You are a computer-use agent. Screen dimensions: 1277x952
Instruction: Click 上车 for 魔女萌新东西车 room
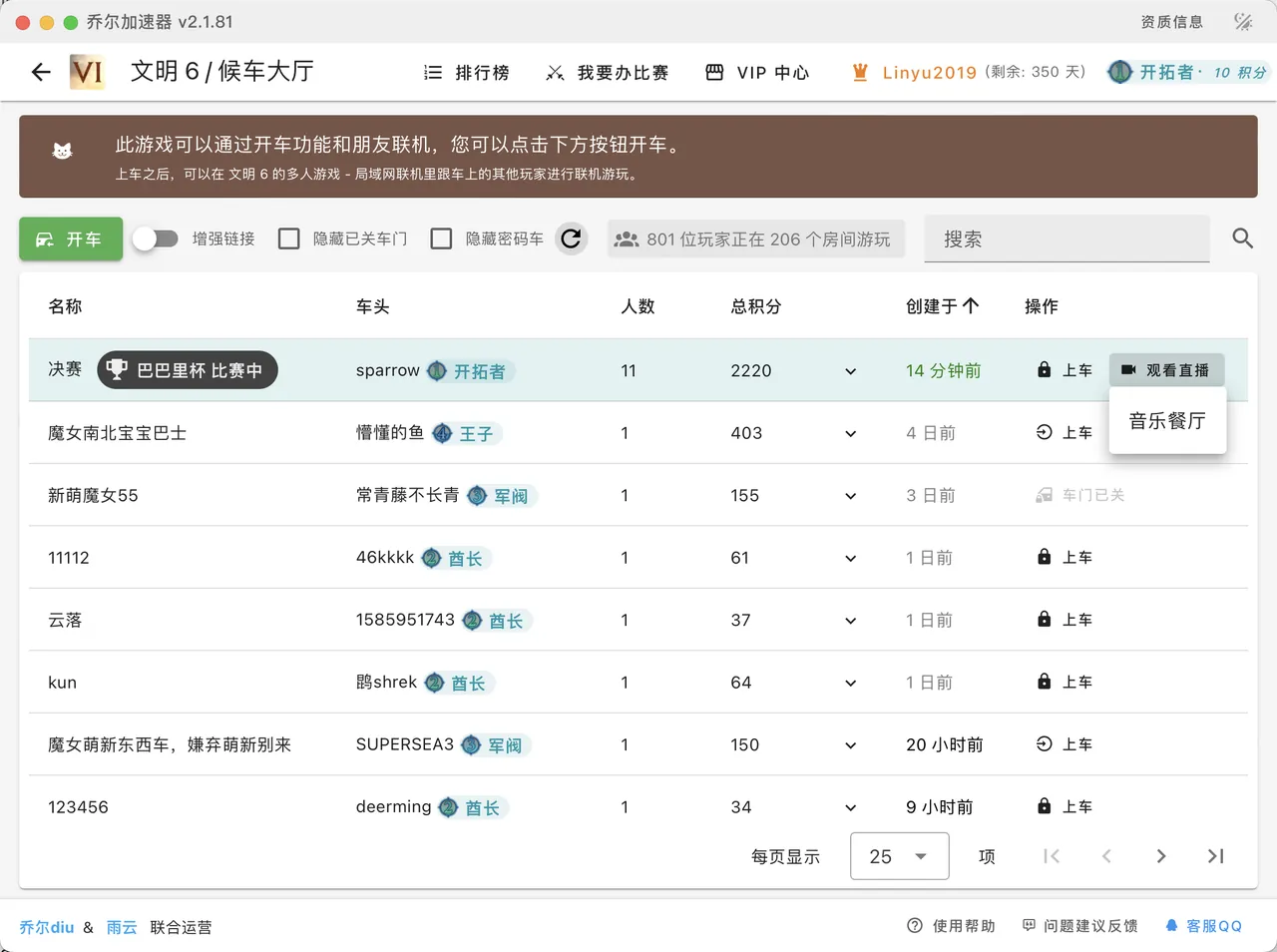coord(1064,744)
